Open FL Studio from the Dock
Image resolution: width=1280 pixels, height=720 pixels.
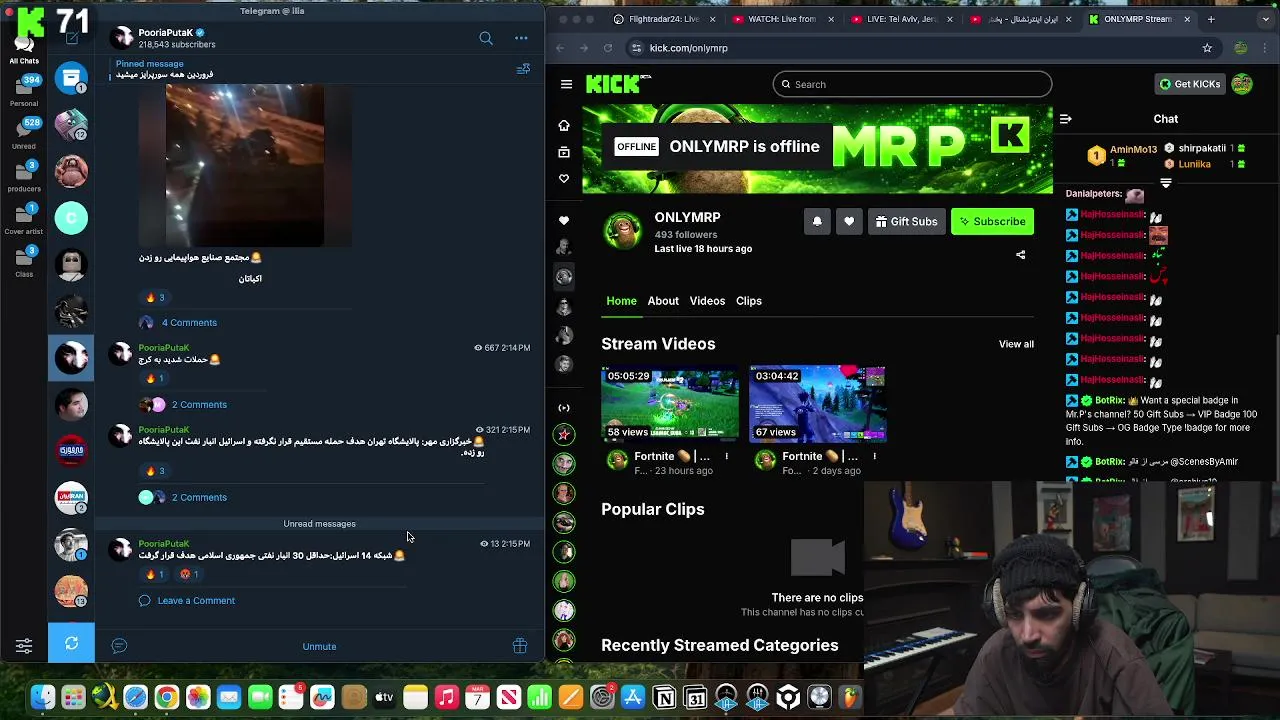[x=850, y=698]
